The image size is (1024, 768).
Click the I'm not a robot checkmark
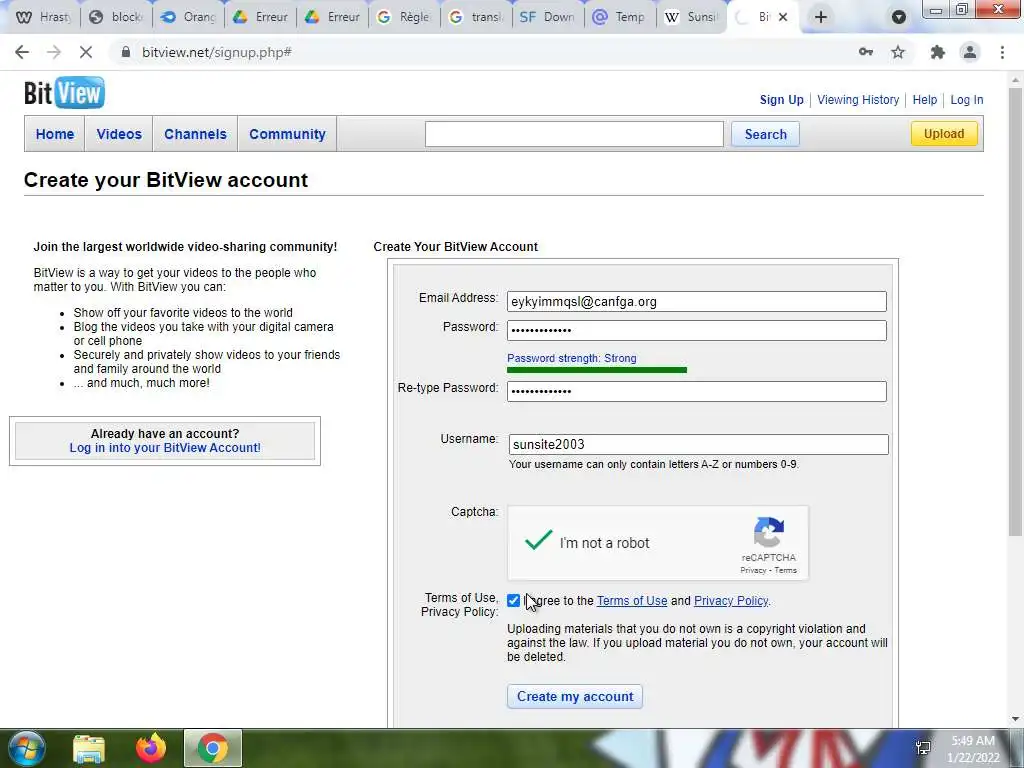538,540
